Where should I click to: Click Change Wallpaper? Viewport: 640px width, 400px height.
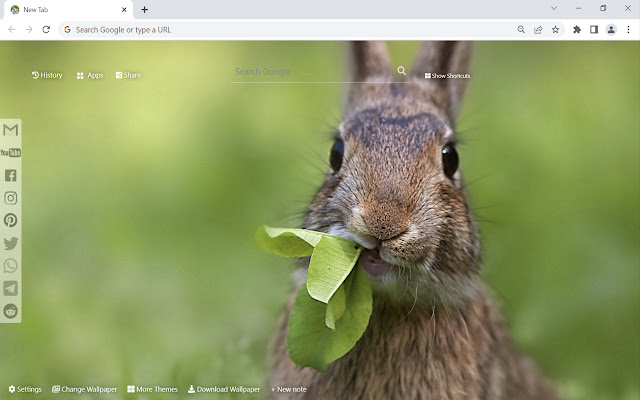coord(84,389)
